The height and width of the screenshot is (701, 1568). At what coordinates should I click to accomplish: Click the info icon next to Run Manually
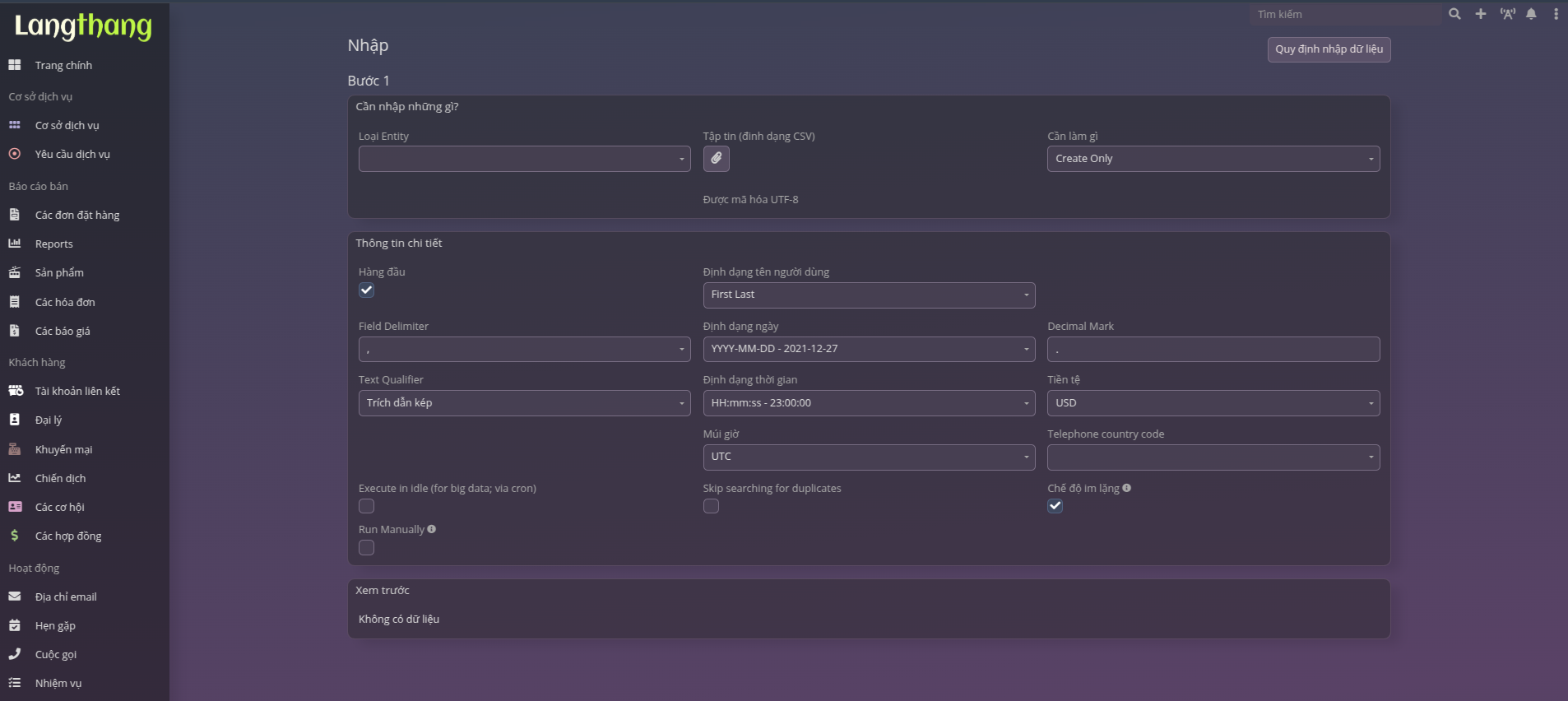click(x=432, y=529)
